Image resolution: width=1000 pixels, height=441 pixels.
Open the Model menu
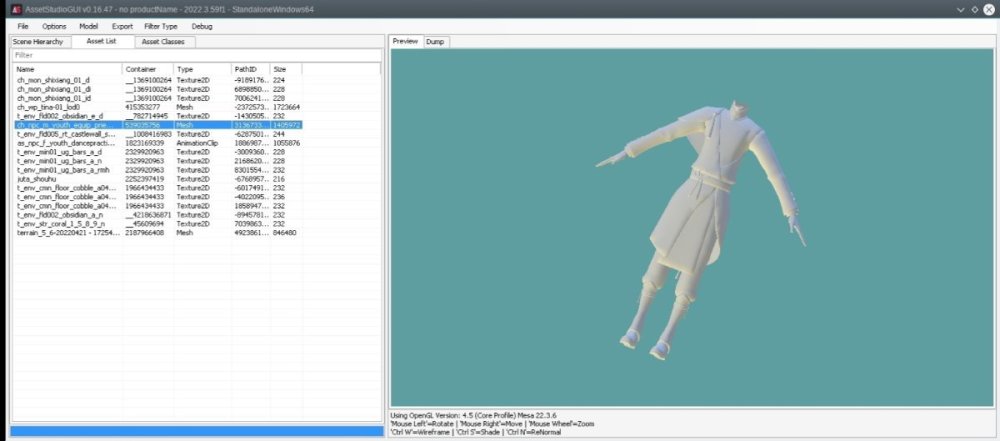(89, 26)
